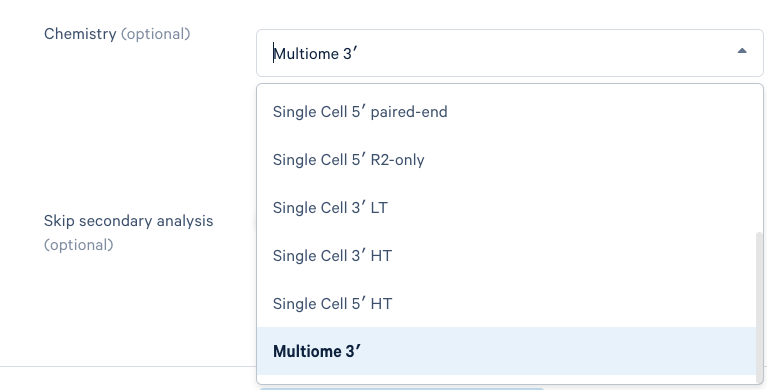Click the Multiome 3′ text in Chemistry field
The width and height of the screenshot is (767, 390).
[316, 53]
